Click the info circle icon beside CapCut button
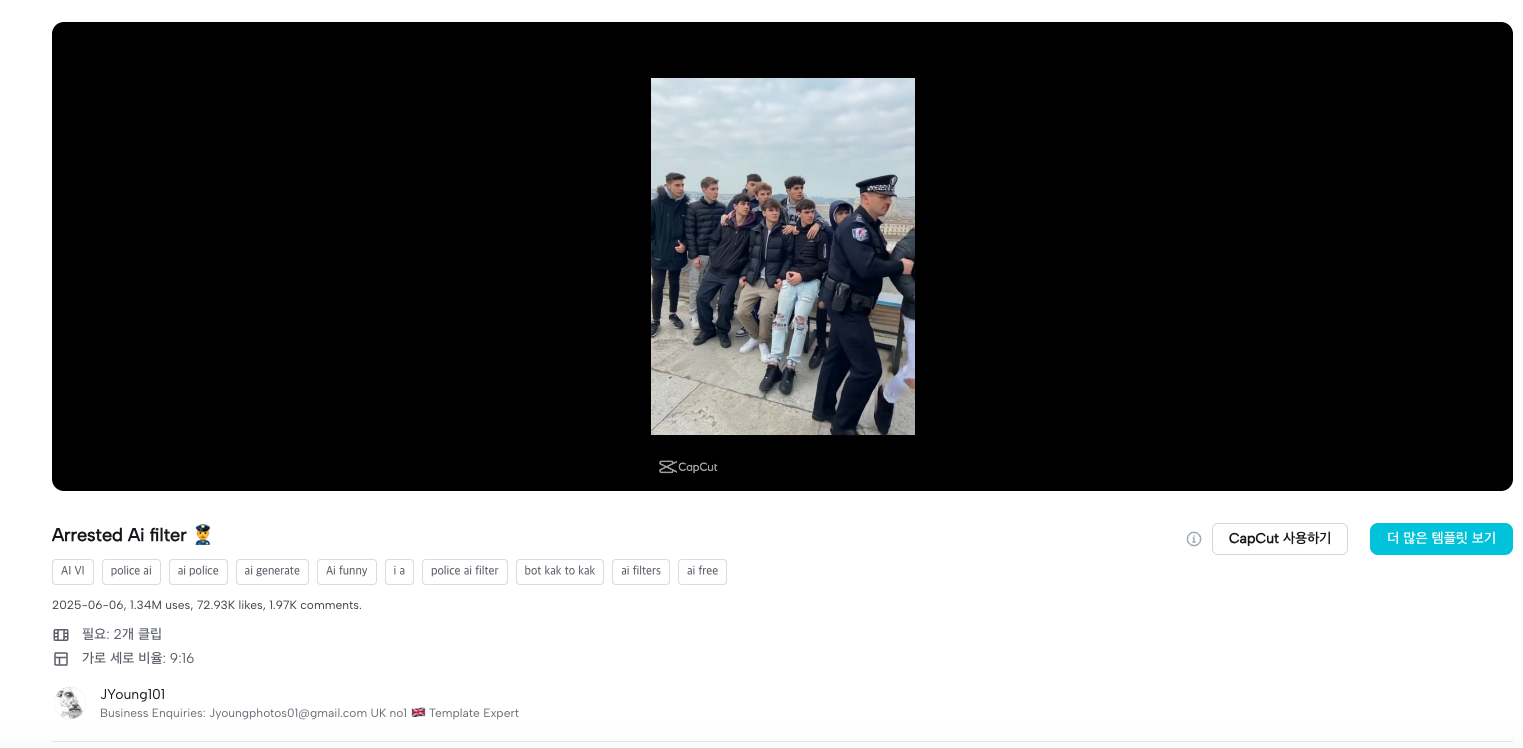 (1193, 539)
